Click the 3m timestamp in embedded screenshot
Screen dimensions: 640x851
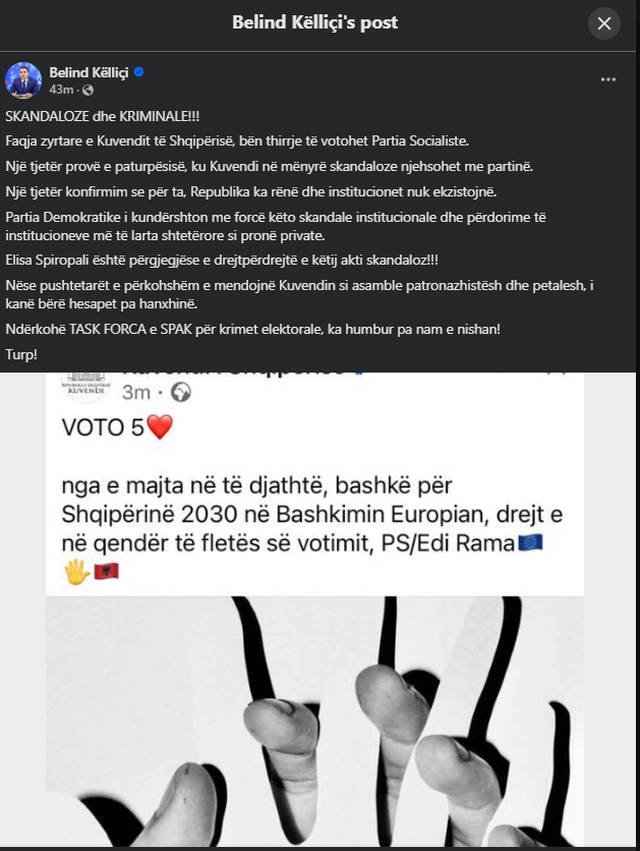[x=136, y=392]
